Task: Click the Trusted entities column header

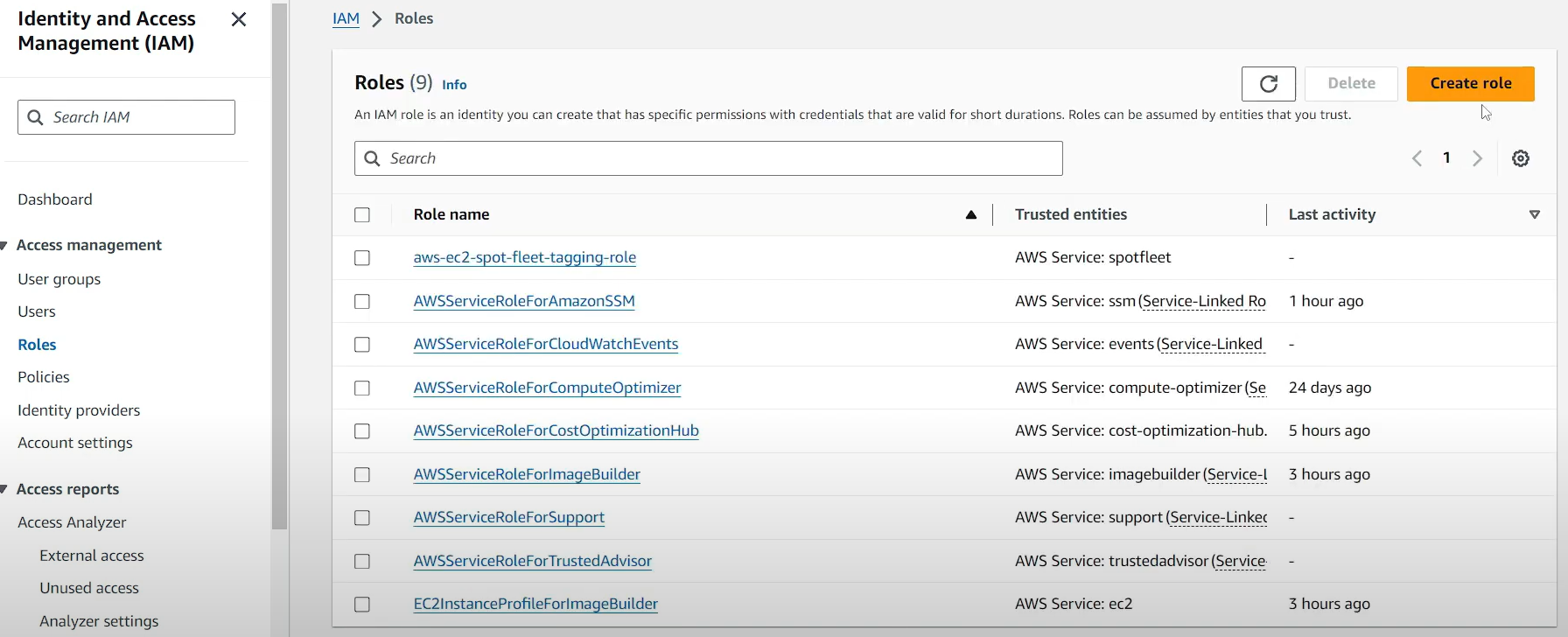Action: click(1071, 214)
